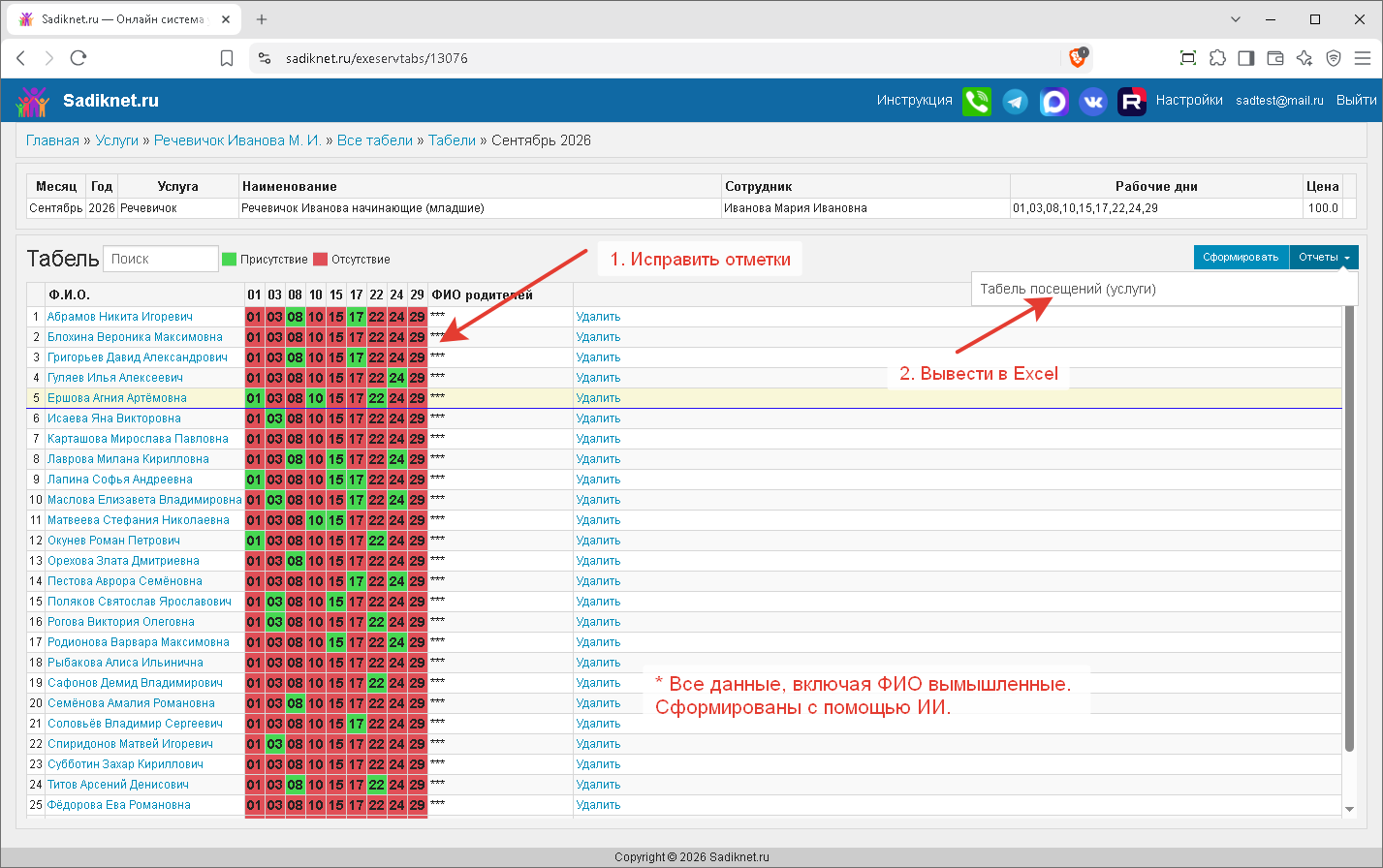The width and height of the screenshot is (1383, 868).
Task: Click the Sadiknet.ru logo icon
Action: (x=32, y=101)
